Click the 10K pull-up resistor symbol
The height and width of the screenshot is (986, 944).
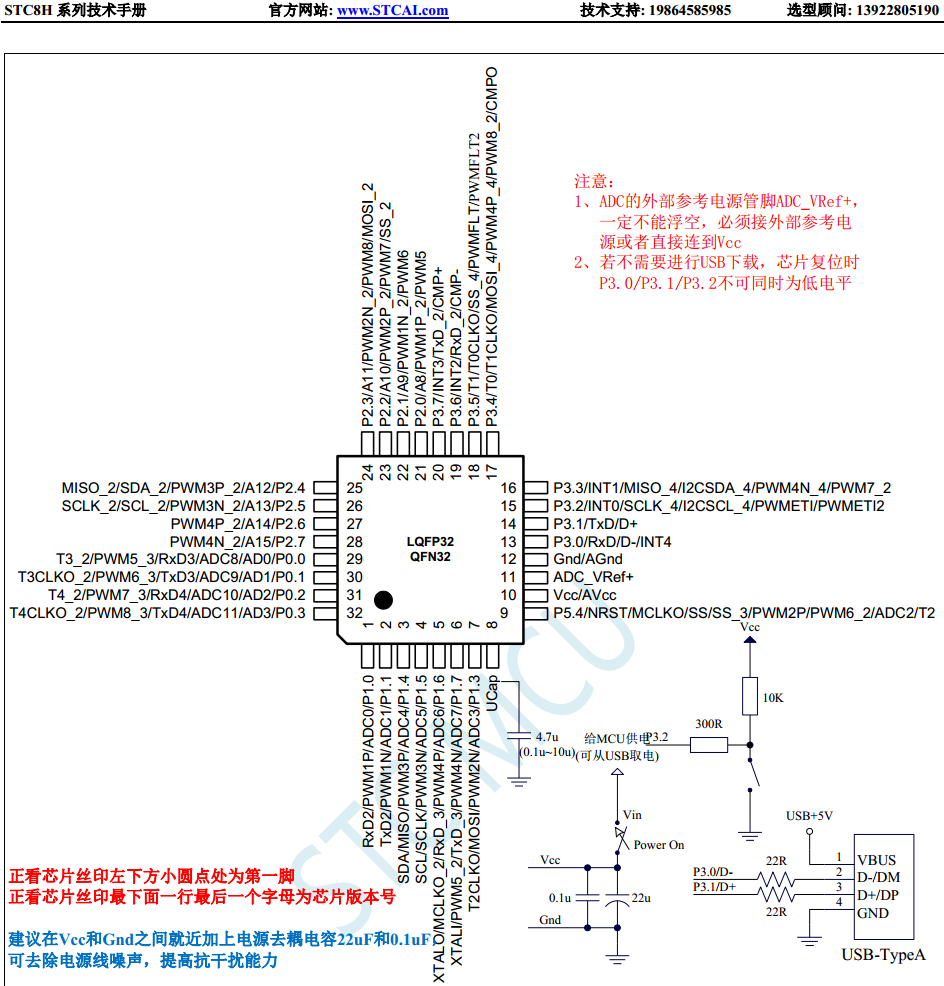750,696
